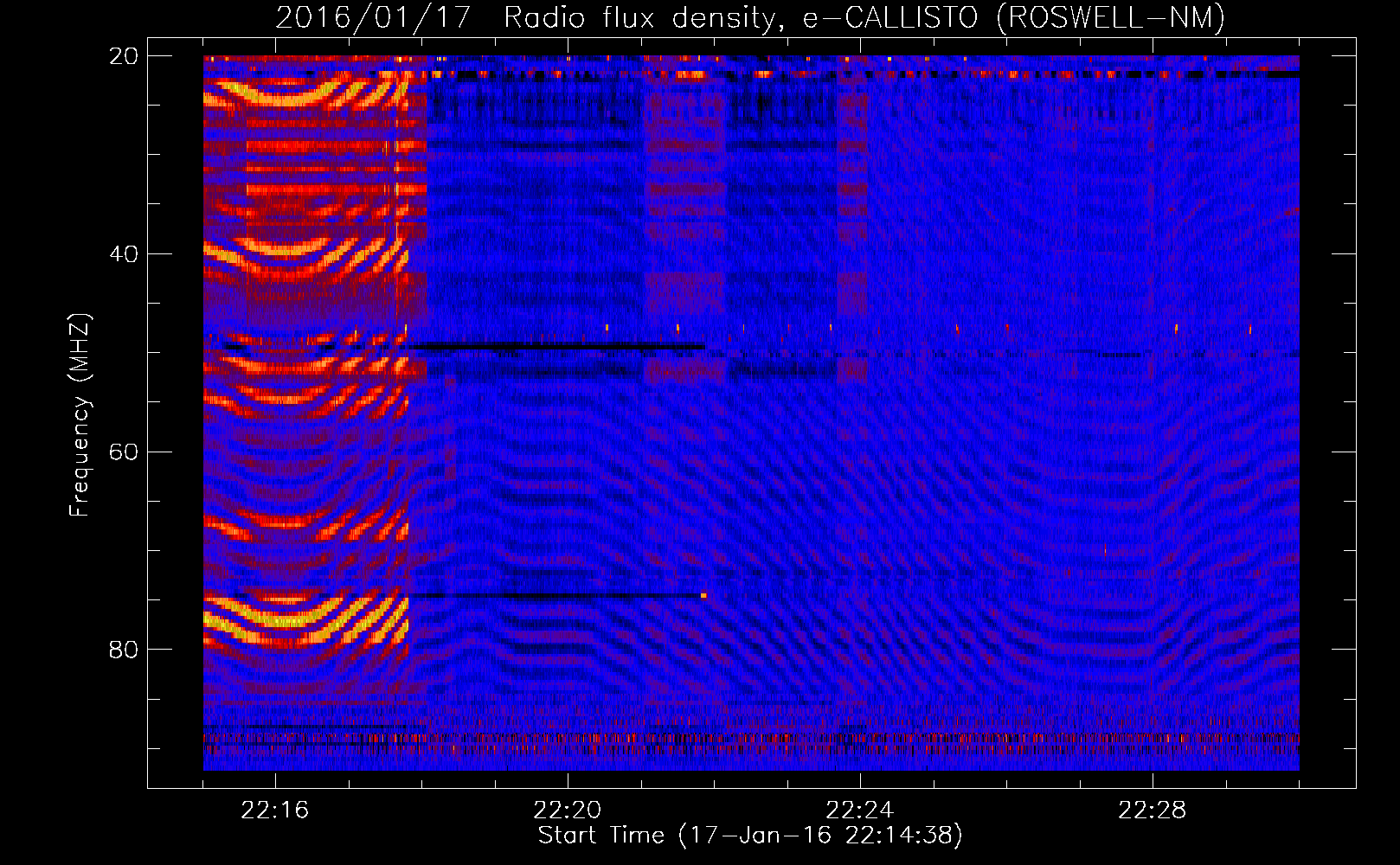Screen dimensions: 1400x865
Task: Click the 'Frequency (MHZ)' y-axis label
Action: coord(80,415)
